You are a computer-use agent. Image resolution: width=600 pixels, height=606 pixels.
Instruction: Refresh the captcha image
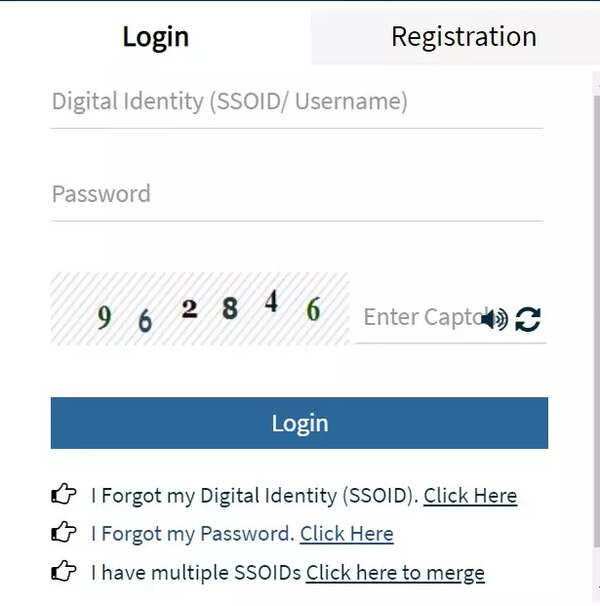[x=528, y=319]
